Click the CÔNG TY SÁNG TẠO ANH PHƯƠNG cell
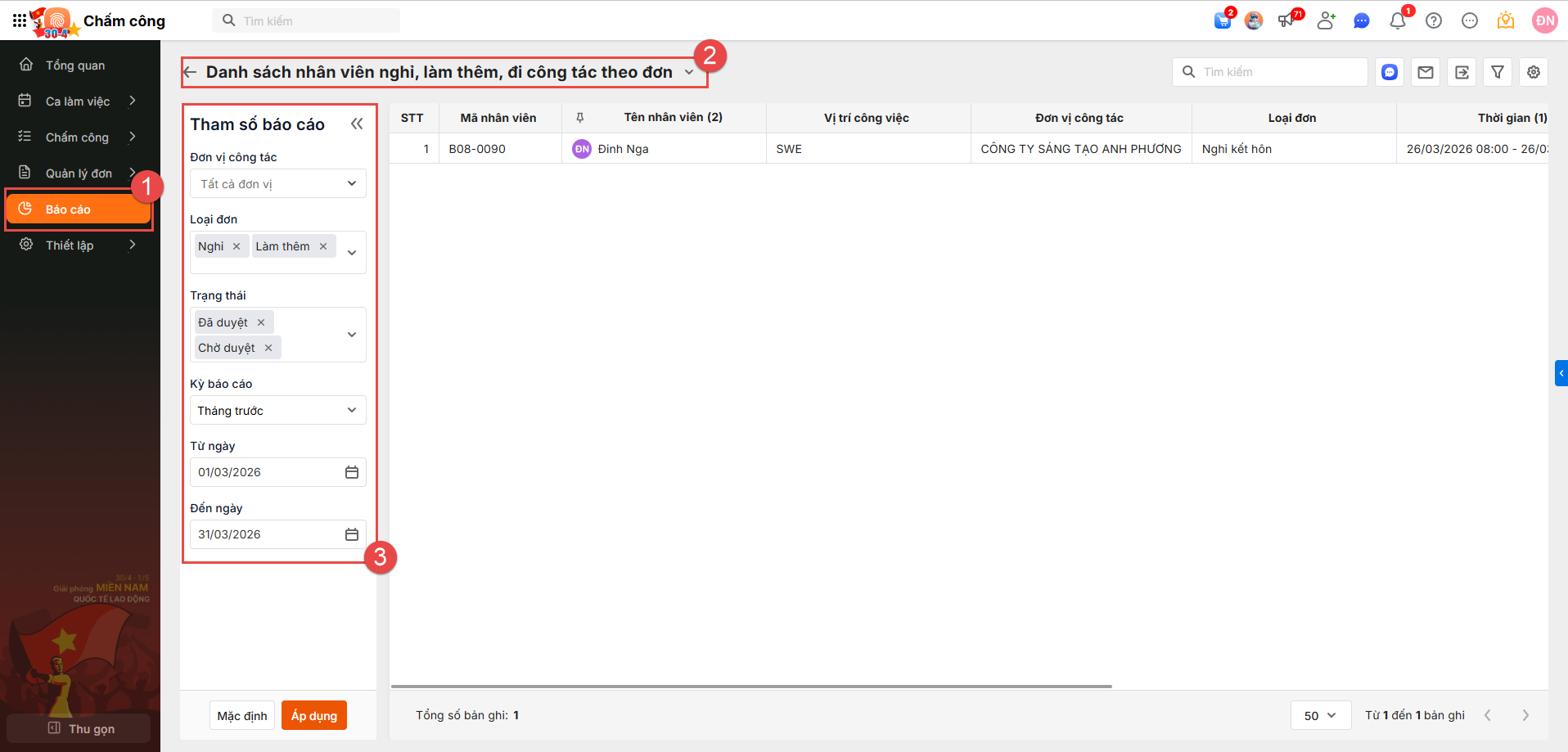Image resolution: width=1568 pixels, height=752 pixels. [1081, 149]
